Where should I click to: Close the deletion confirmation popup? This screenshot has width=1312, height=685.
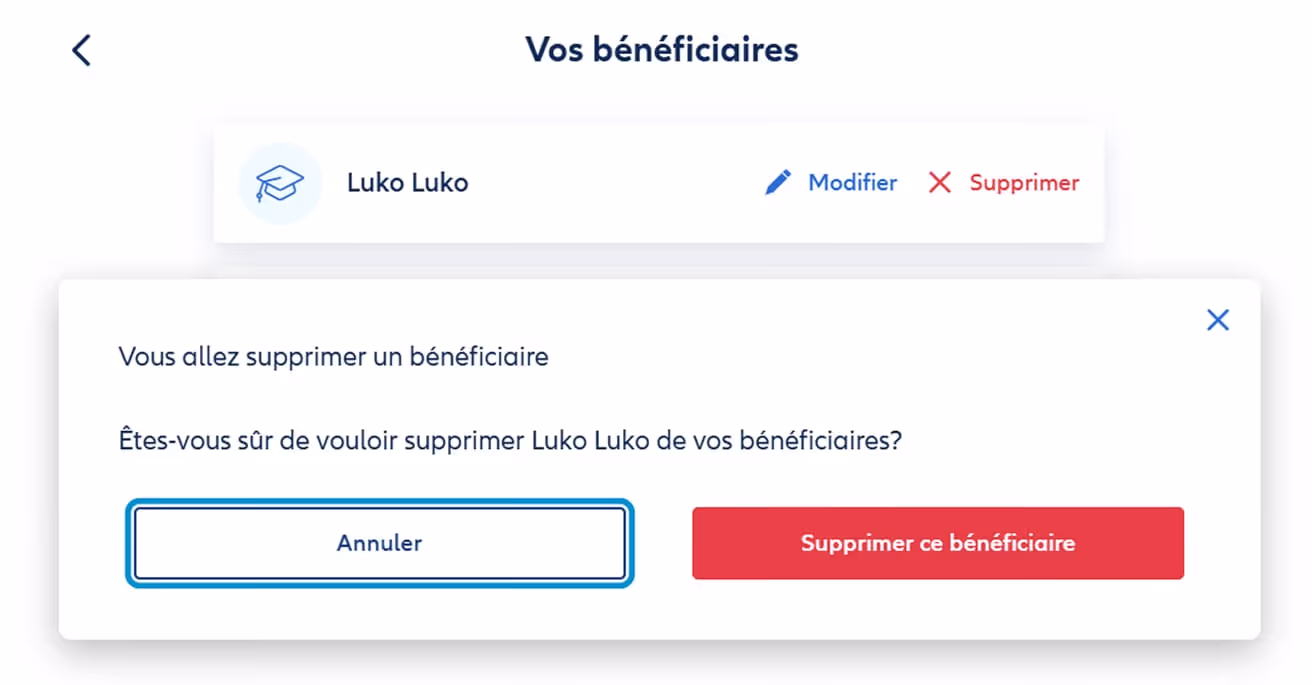(1218, 319)
